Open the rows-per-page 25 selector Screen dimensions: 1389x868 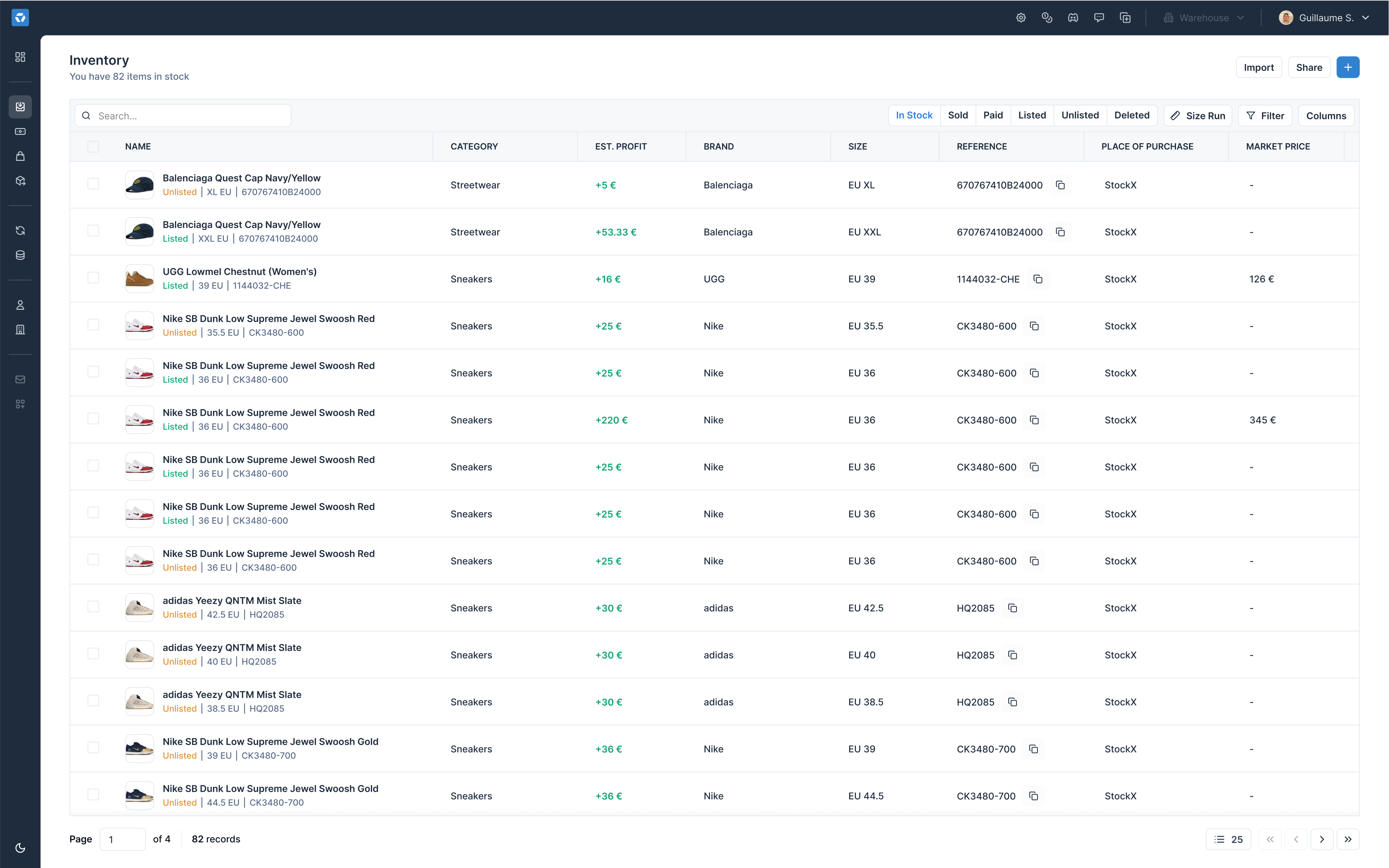tap(1228, 839)
